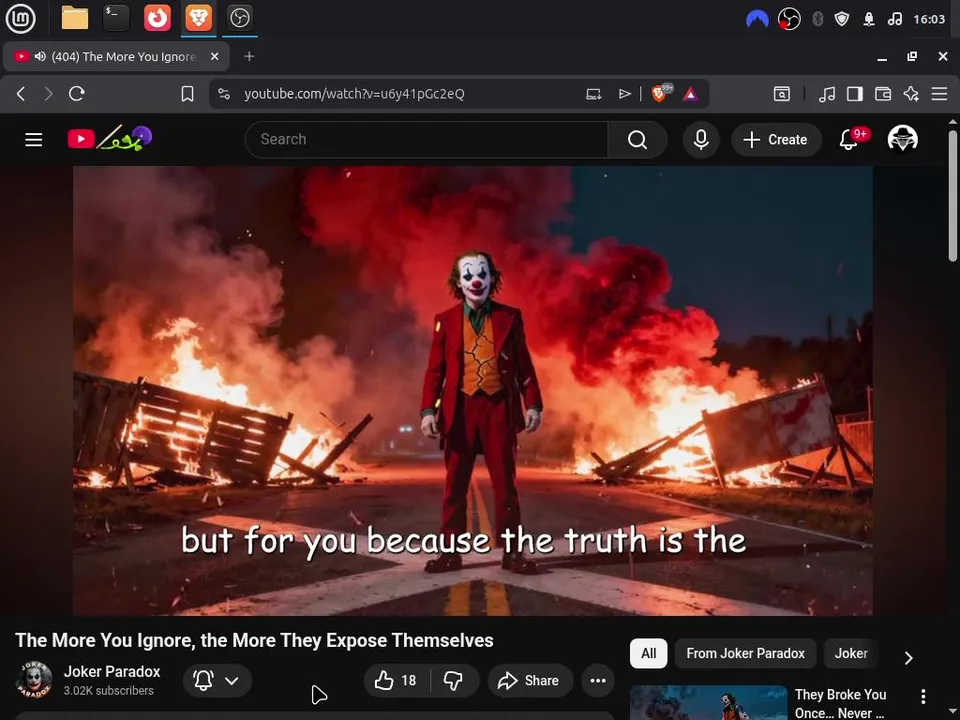Viewport: 960px width, 720px height.
Task: Click the 16:03 clock in panel
Action: [929, 19]
